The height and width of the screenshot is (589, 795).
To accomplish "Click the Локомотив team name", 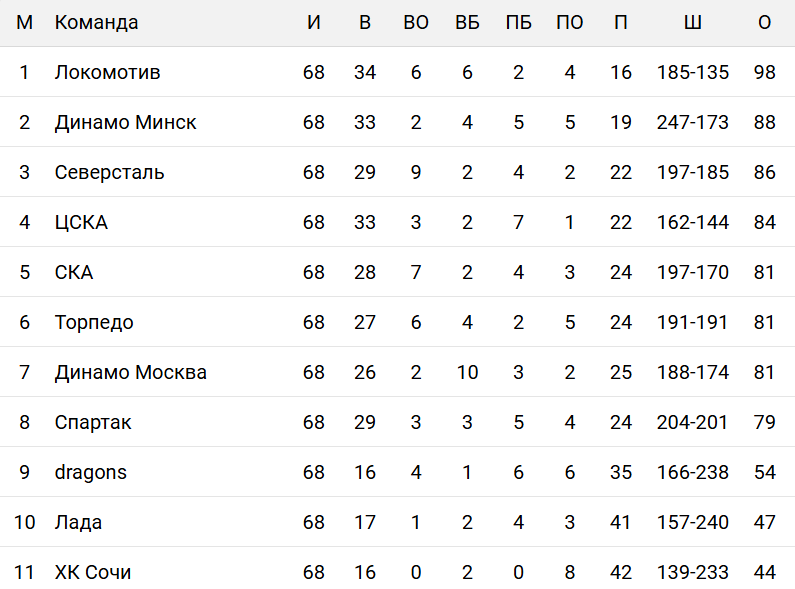I will tap(107, 72).
